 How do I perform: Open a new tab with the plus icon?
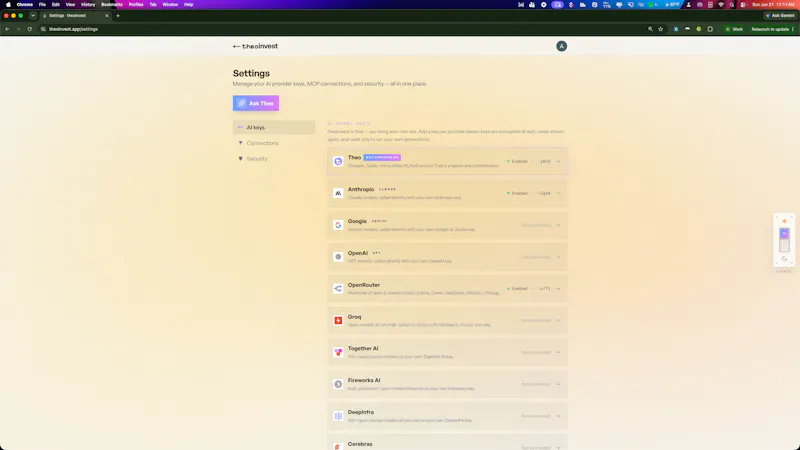pos(118,16)
